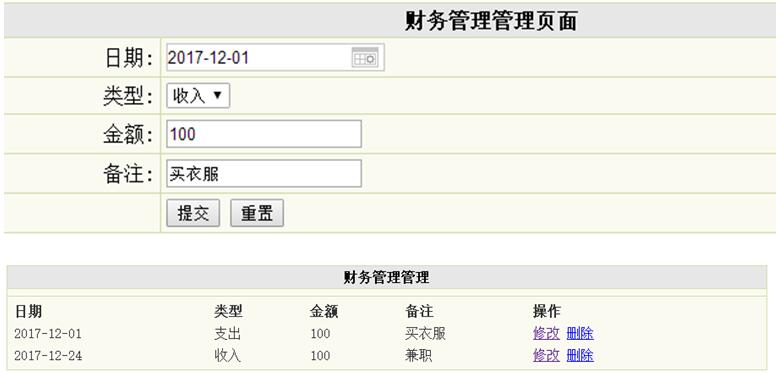
Task: Click the 100 amount in the 兼职 row
Action: pos(320,356)
